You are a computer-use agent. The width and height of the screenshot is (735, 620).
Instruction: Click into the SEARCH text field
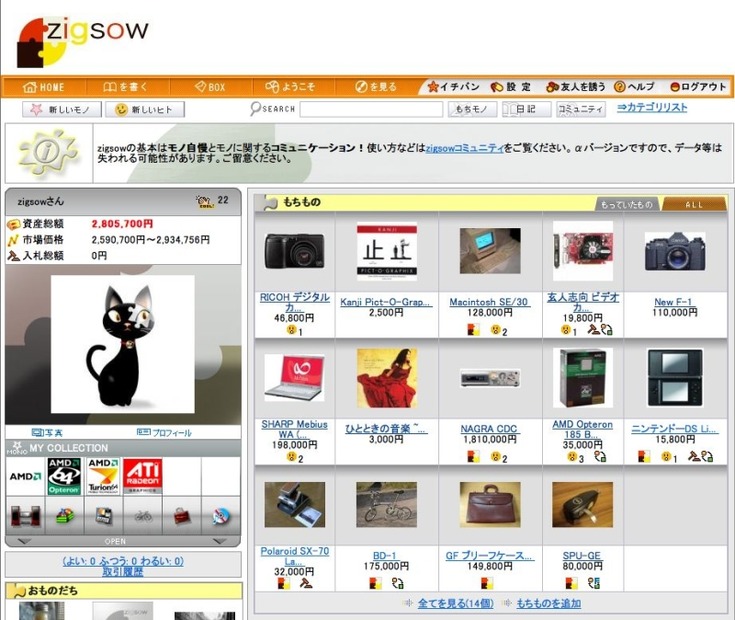370,109
